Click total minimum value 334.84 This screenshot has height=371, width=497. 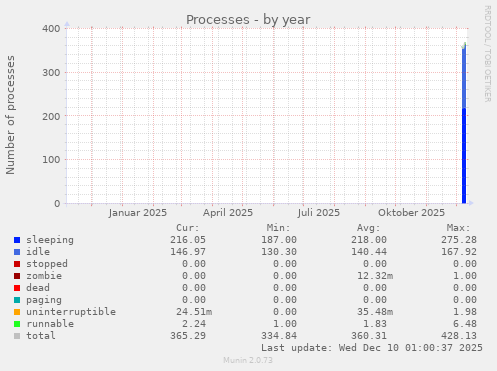pos(279,336)
